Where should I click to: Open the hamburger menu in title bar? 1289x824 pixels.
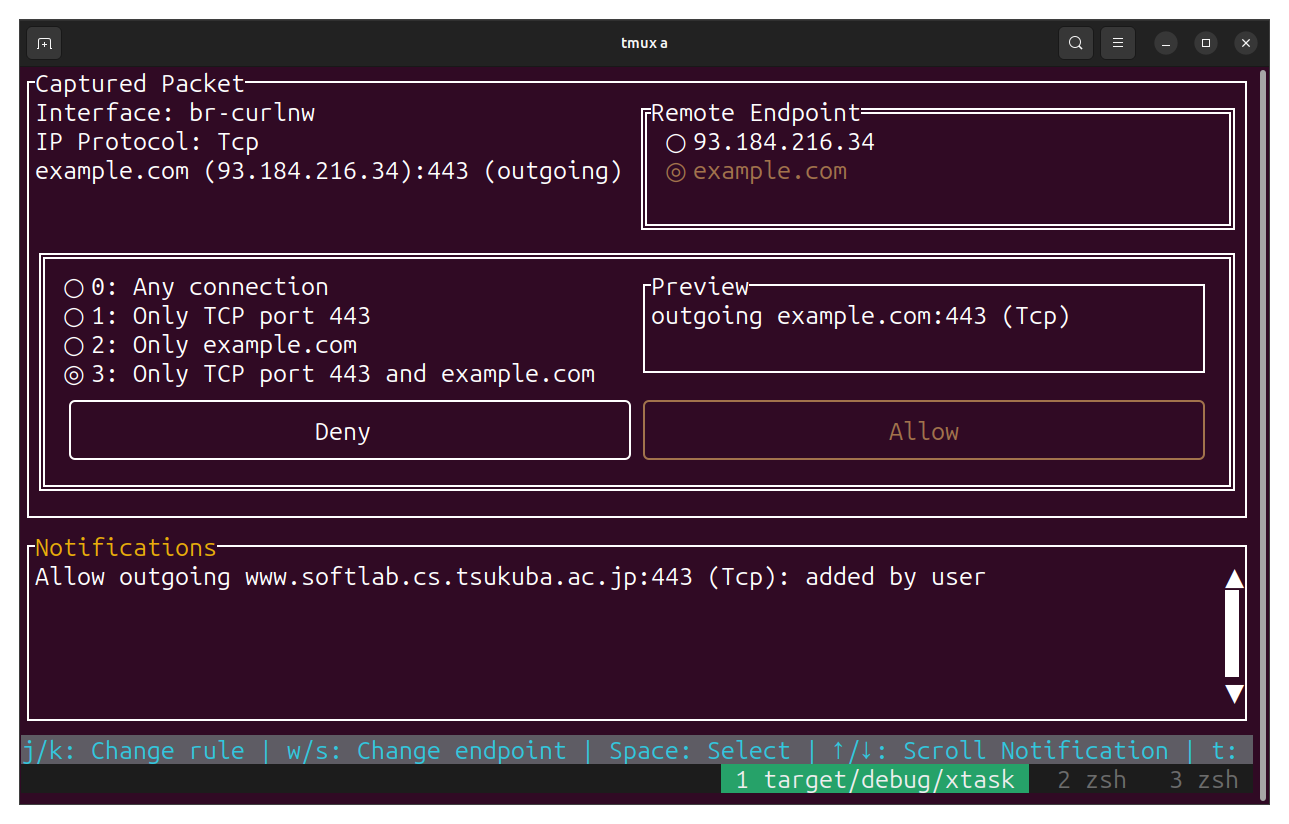(x=1118, y=43)
